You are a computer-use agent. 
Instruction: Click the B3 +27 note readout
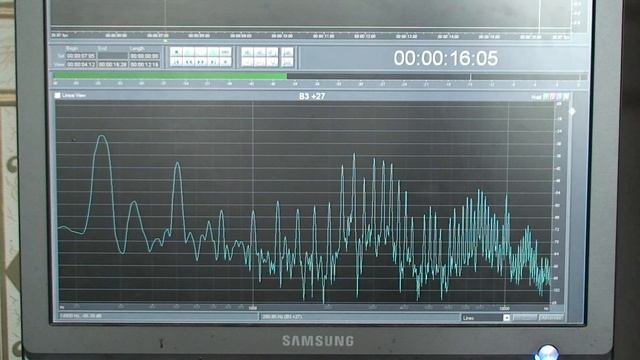[312, 96]
